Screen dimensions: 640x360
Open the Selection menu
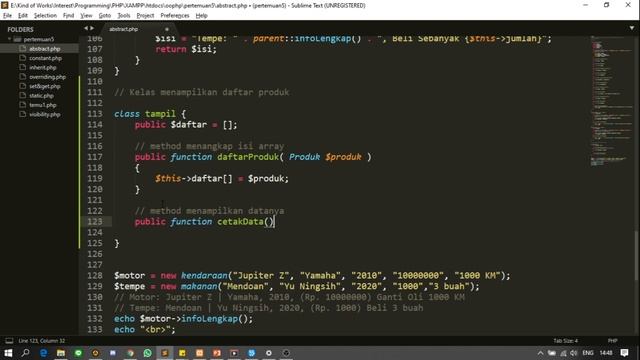click(x=45, y=16)
